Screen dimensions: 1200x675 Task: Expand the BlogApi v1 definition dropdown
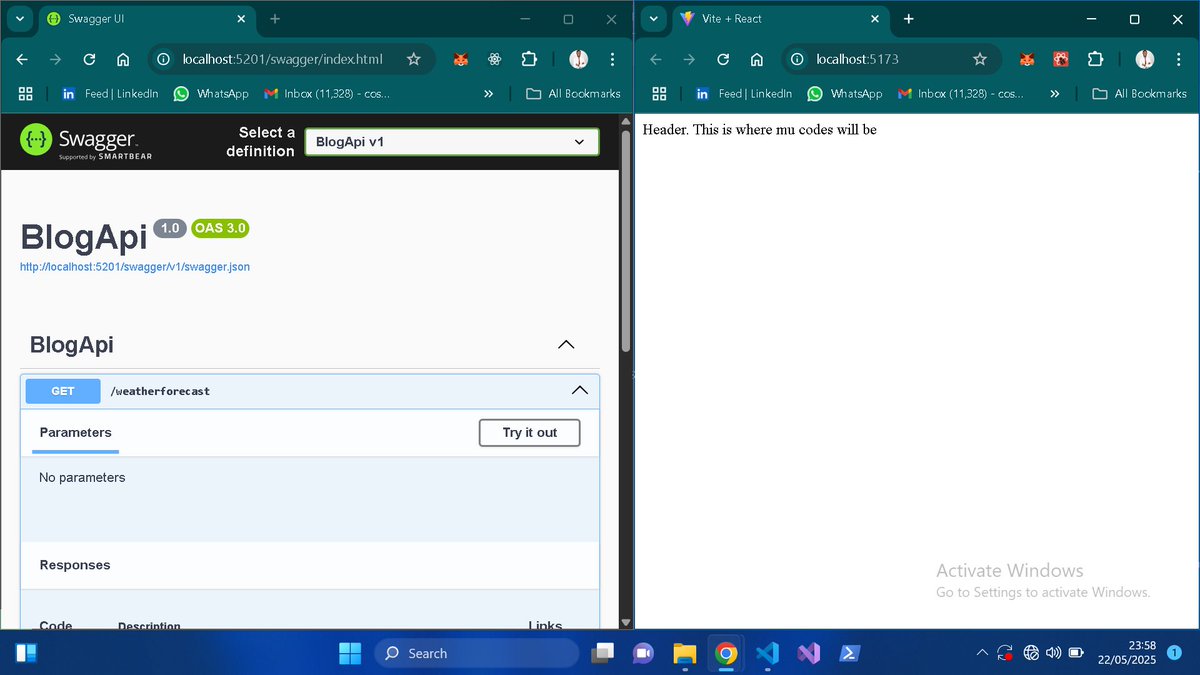(451, 141)
